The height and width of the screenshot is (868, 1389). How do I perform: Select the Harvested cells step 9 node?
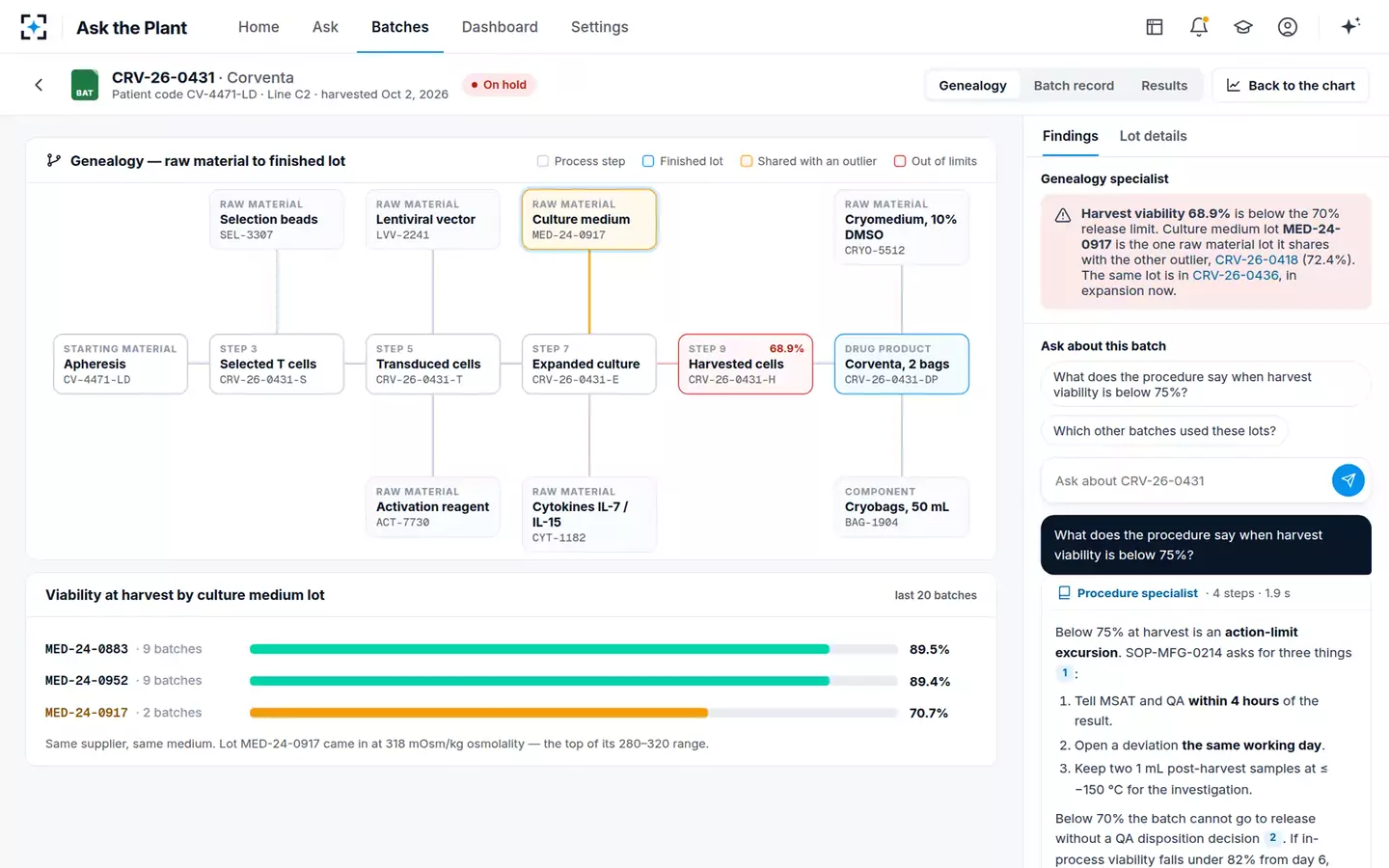[x=745, y=364]
